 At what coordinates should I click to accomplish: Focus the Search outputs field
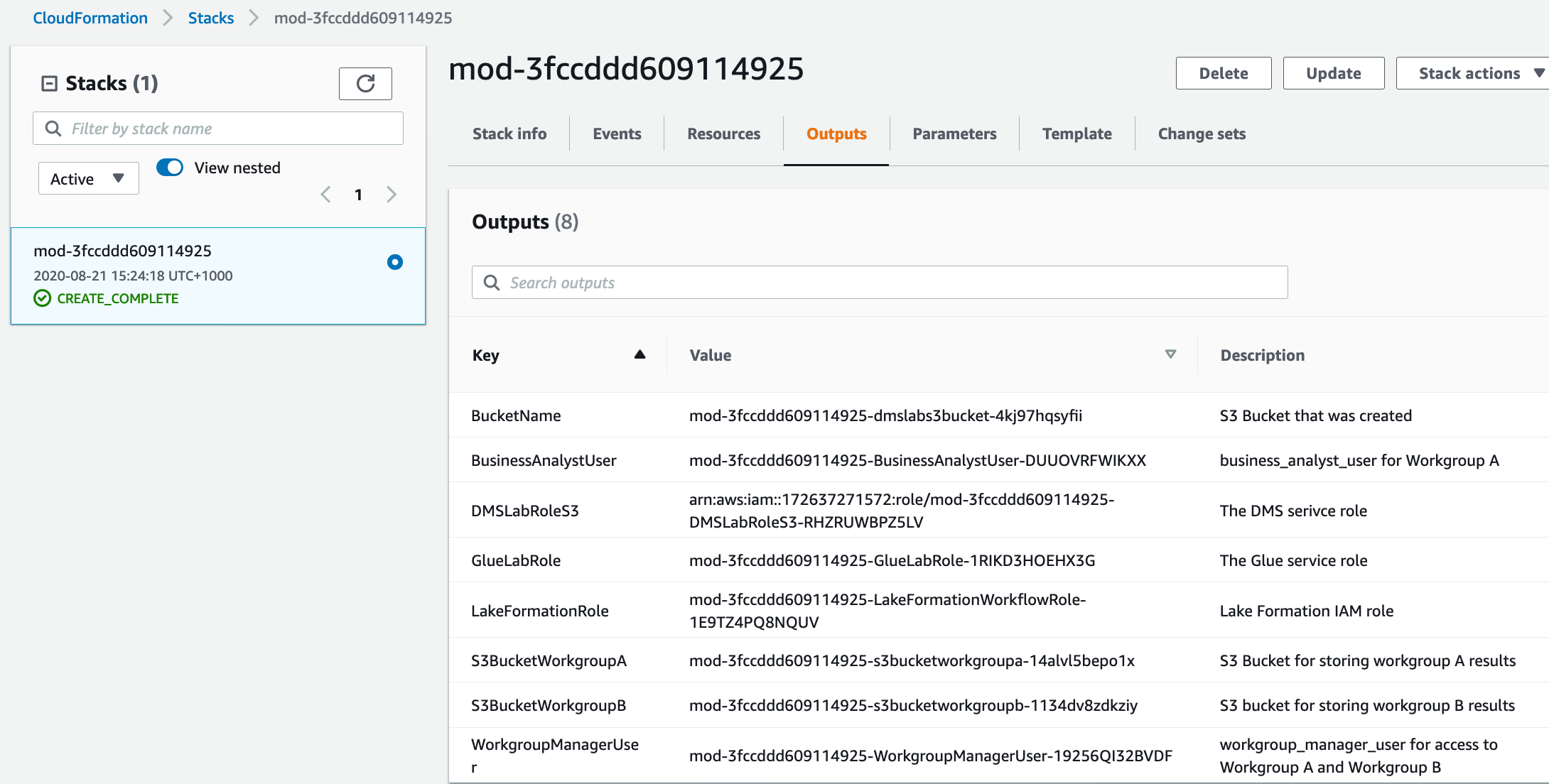[x=880, y=283]
